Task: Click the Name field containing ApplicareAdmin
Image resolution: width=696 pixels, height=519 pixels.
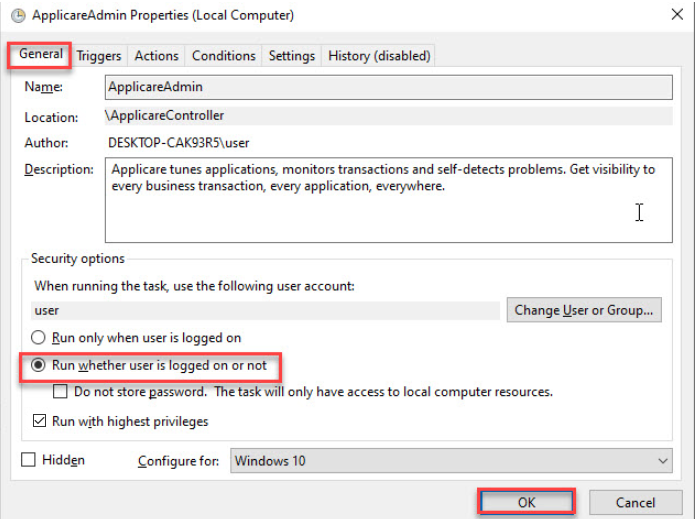Action: 388,87
